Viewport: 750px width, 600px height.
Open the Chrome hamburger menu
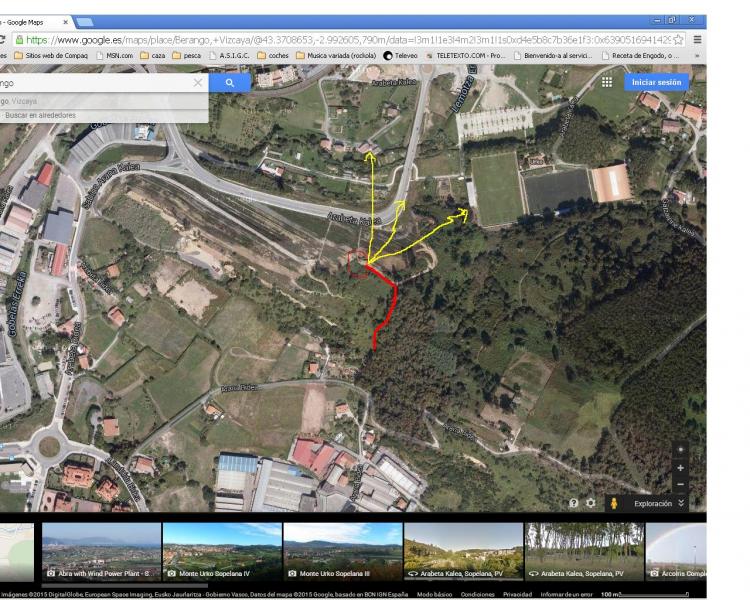pos(697,39)
